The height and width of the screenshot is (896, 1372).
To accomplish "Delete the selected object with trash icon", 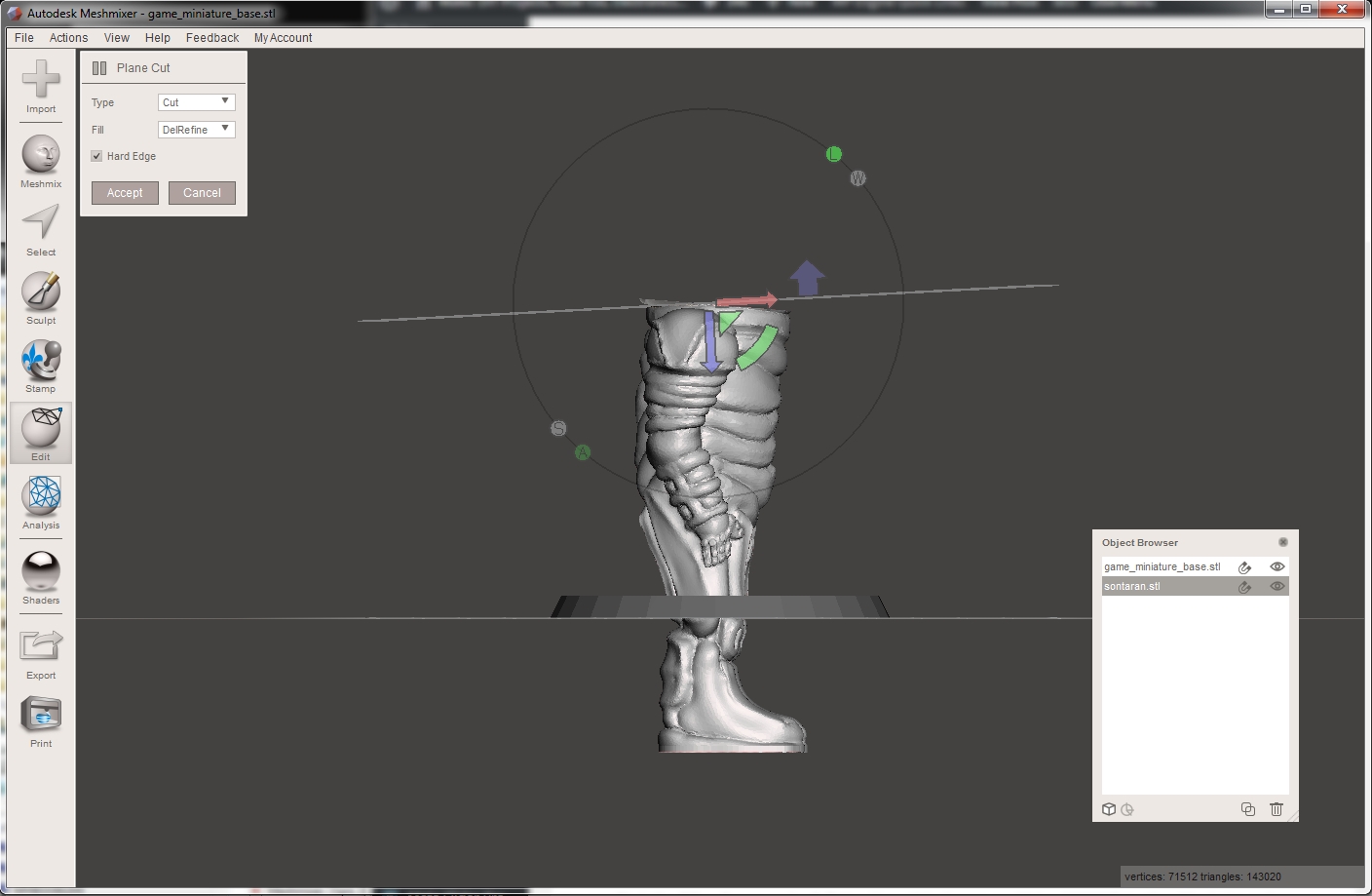I will [x=1277, y=809].
